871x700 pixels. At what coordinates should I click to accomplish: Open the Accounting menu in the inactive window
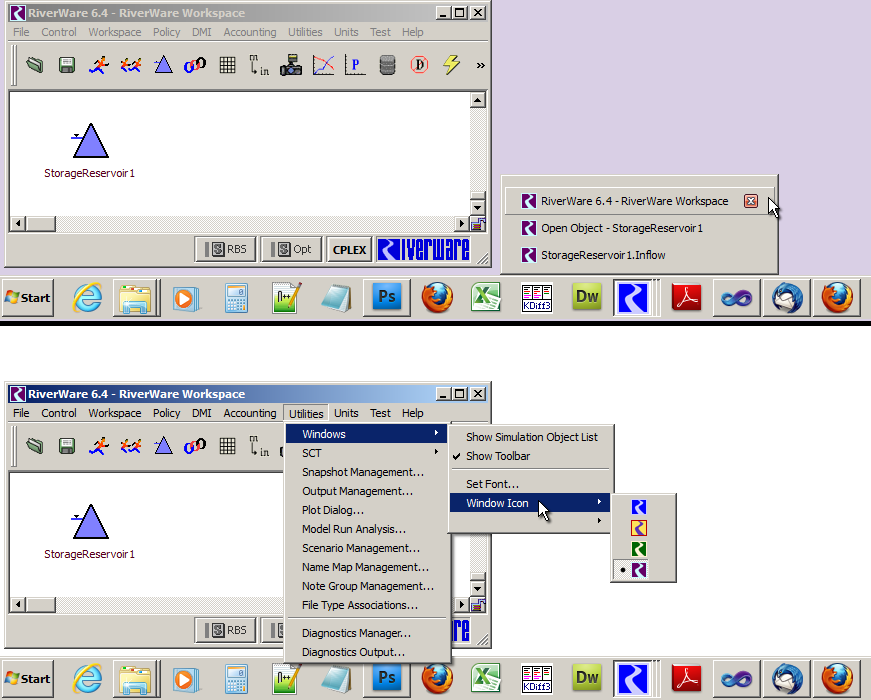pyautogui.click(x=250, y=32)
